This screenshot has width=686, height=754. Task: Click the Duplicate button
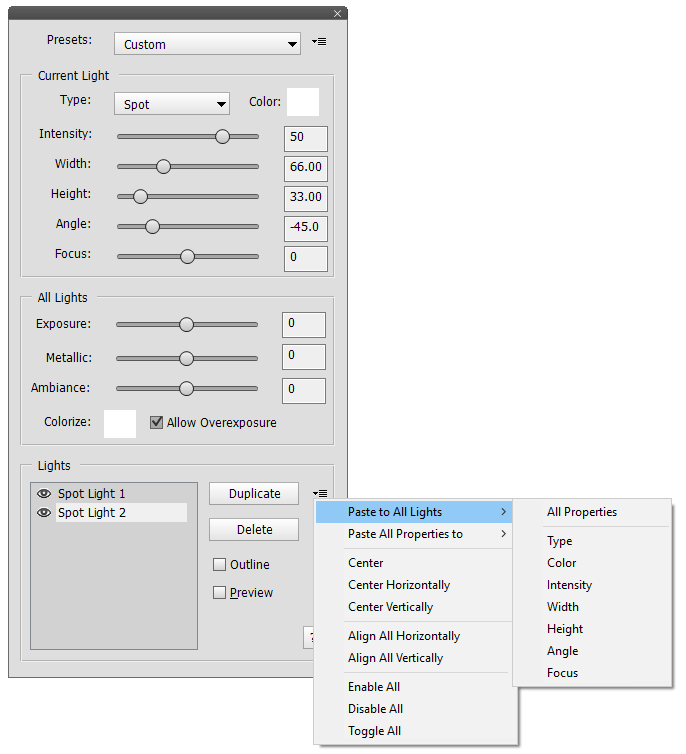click(x=254, y=493)
